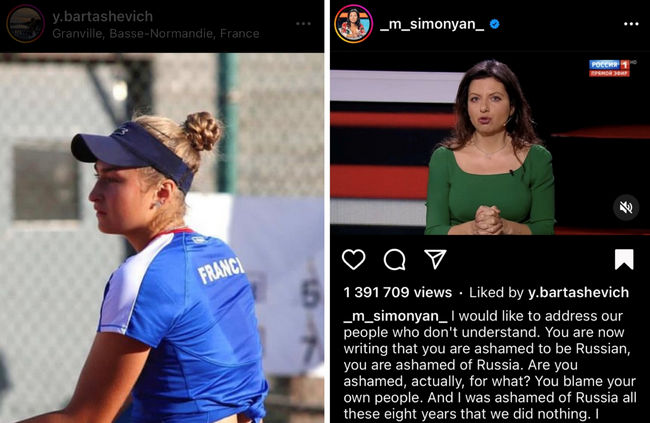650x423 pixels.
Task: Tap the video of woman in green
Action: coord(490,143)
